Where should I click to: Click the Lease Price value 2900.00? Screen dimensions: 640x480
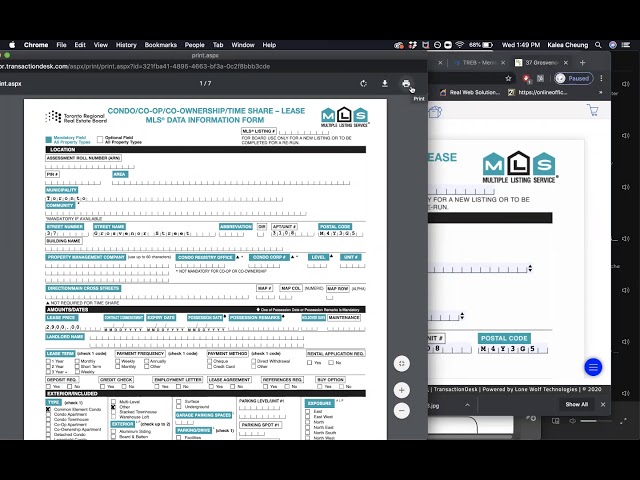click(63, 327)
